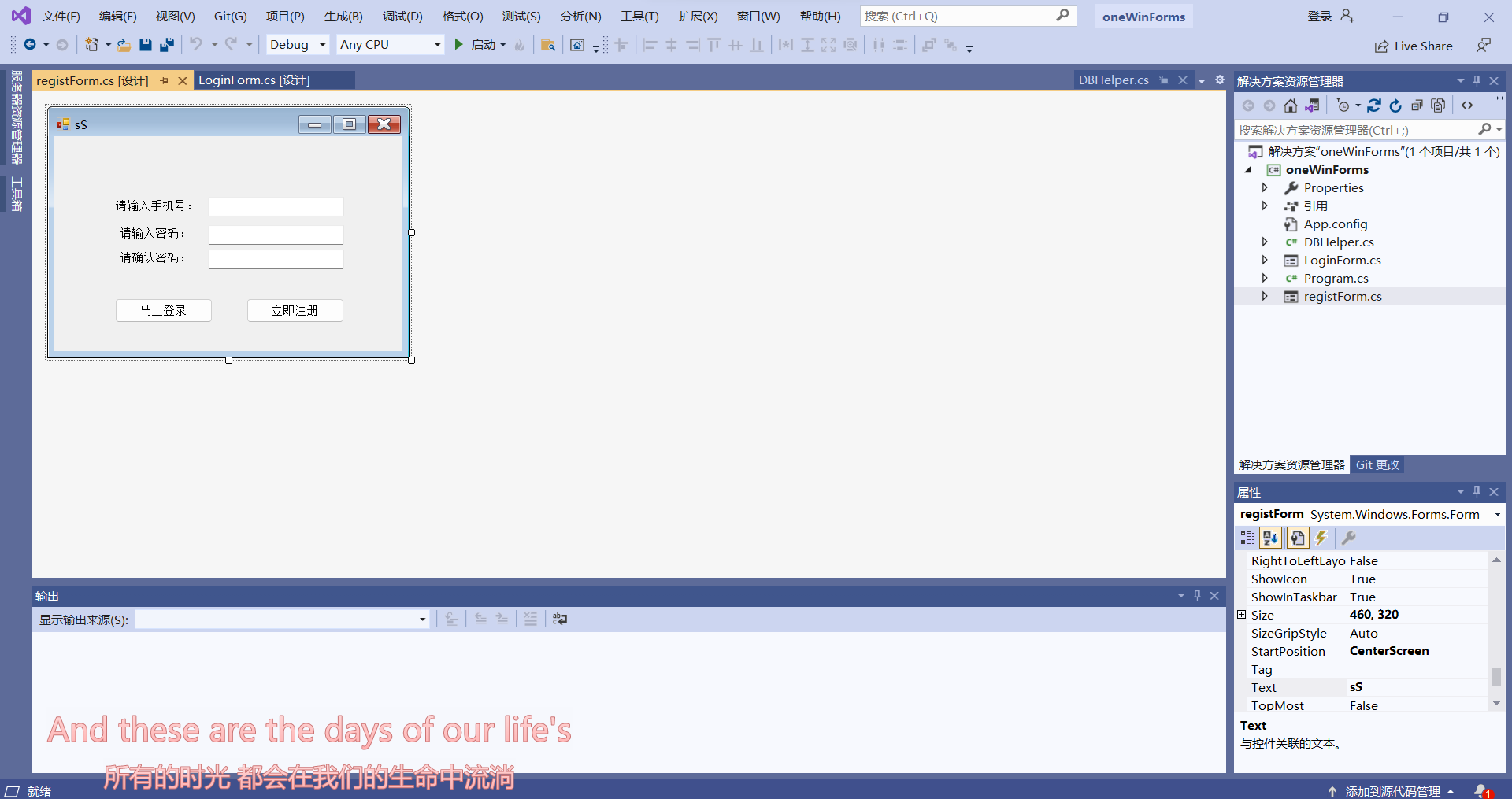Viewport: 1512px width, 799px height.
Task: Click the Undo arrow icon
Action: point(196,45)
